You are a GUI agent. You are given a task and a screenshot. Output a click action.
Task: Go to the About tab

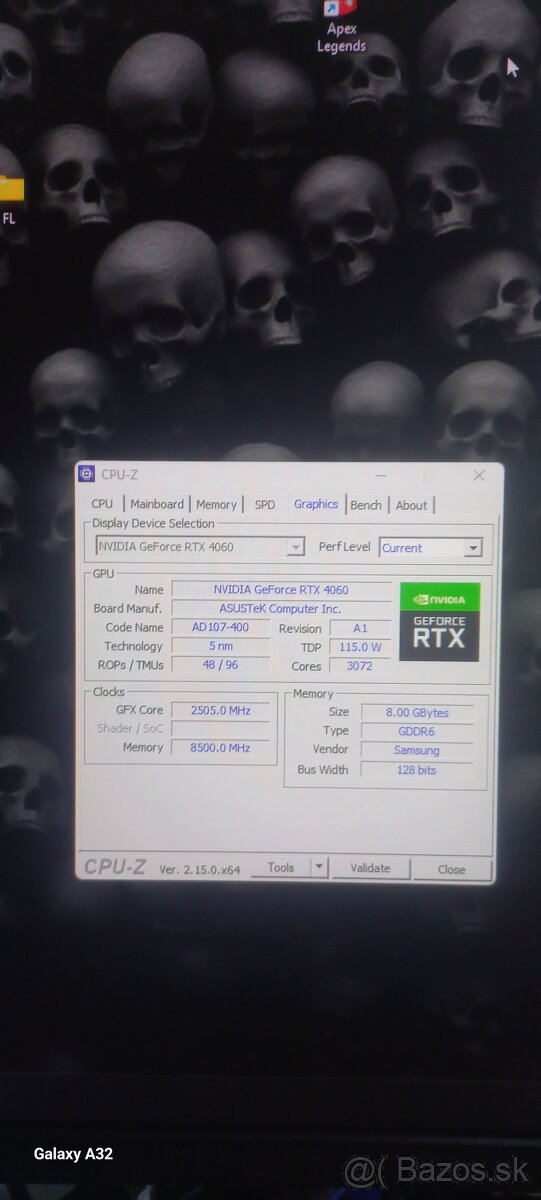coord(411,505)
